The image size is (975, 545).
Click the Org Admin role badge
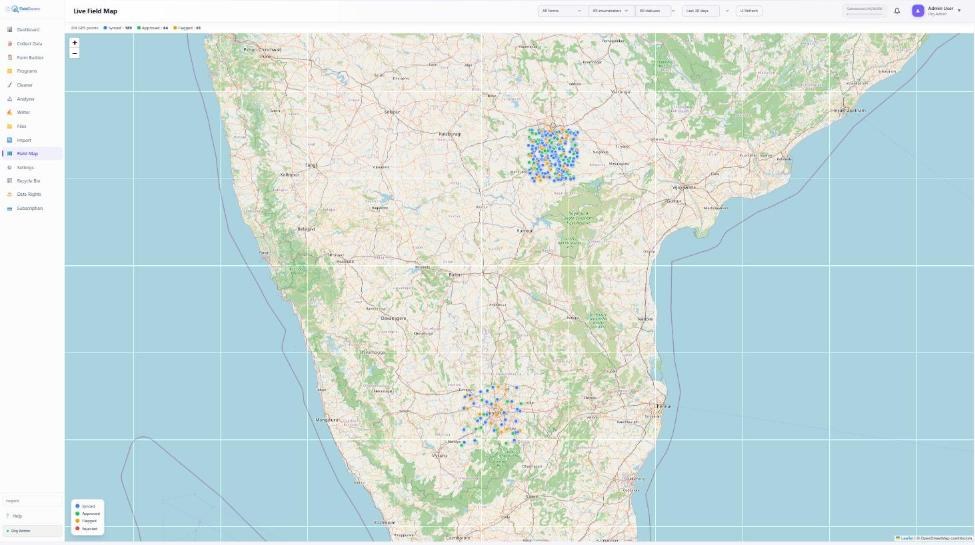point(32,531)
